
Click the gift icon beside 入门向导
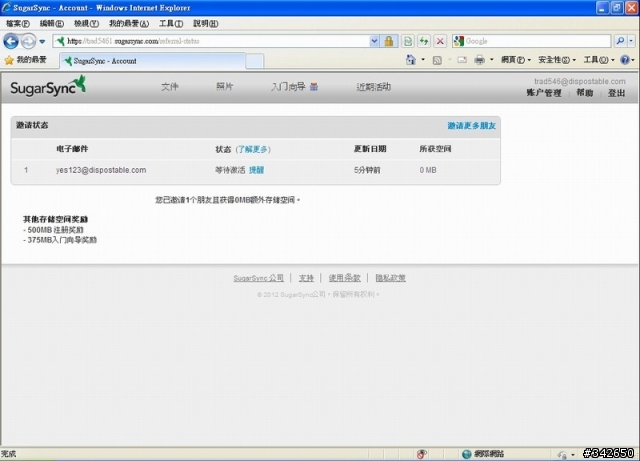coord(314,87)
